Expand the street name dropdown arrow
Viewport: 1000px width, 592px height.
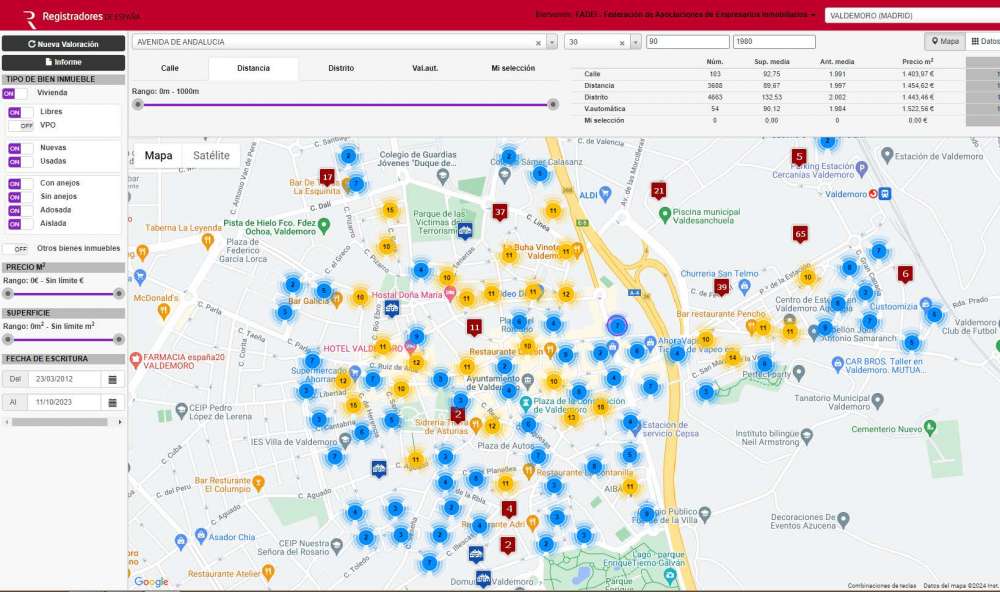click(552, 43)
